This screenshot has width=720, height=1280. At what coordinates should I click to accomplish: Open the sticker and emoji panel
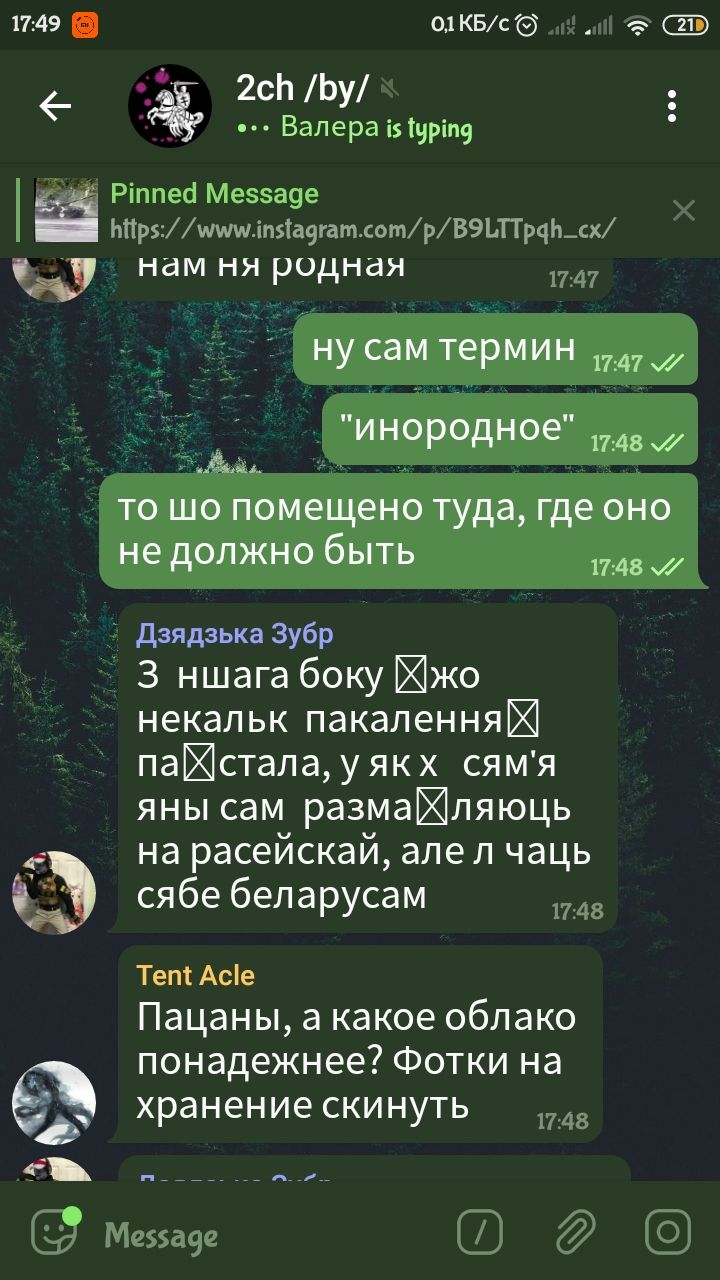pyautogui.click(x=54, y=1231)
